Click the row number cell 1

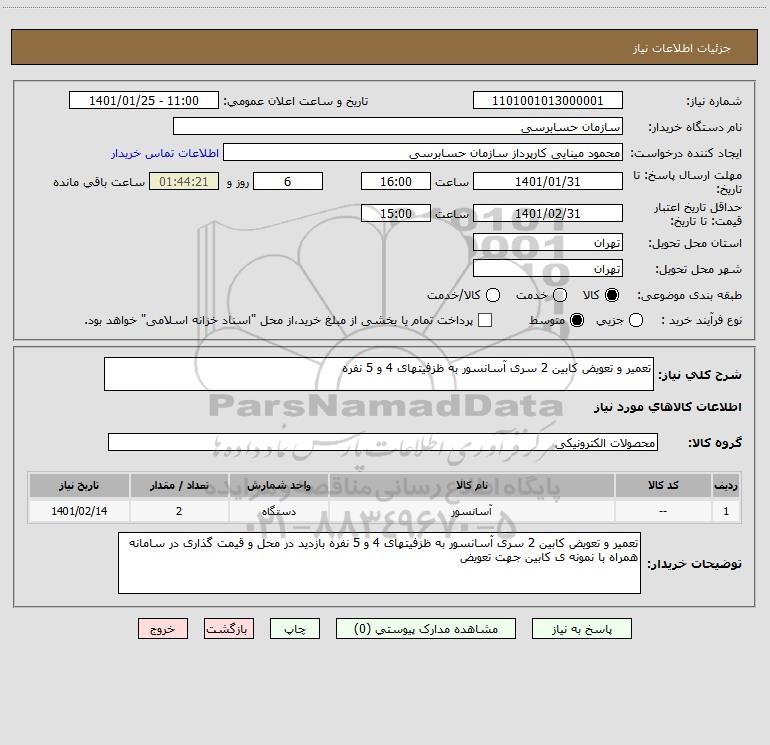point(726,511)
